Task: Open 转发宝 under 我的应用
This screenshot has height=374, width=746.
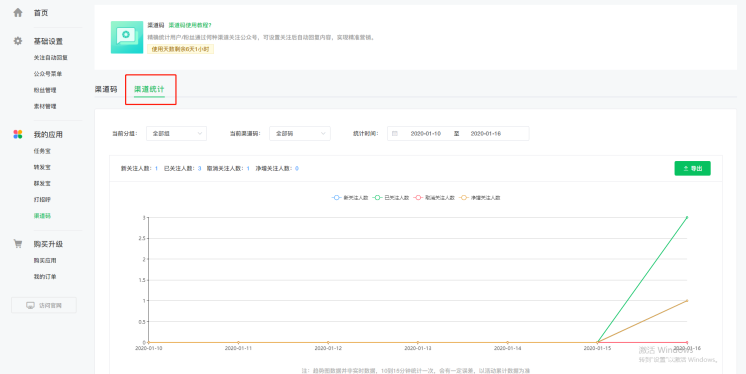Action: 42,167
